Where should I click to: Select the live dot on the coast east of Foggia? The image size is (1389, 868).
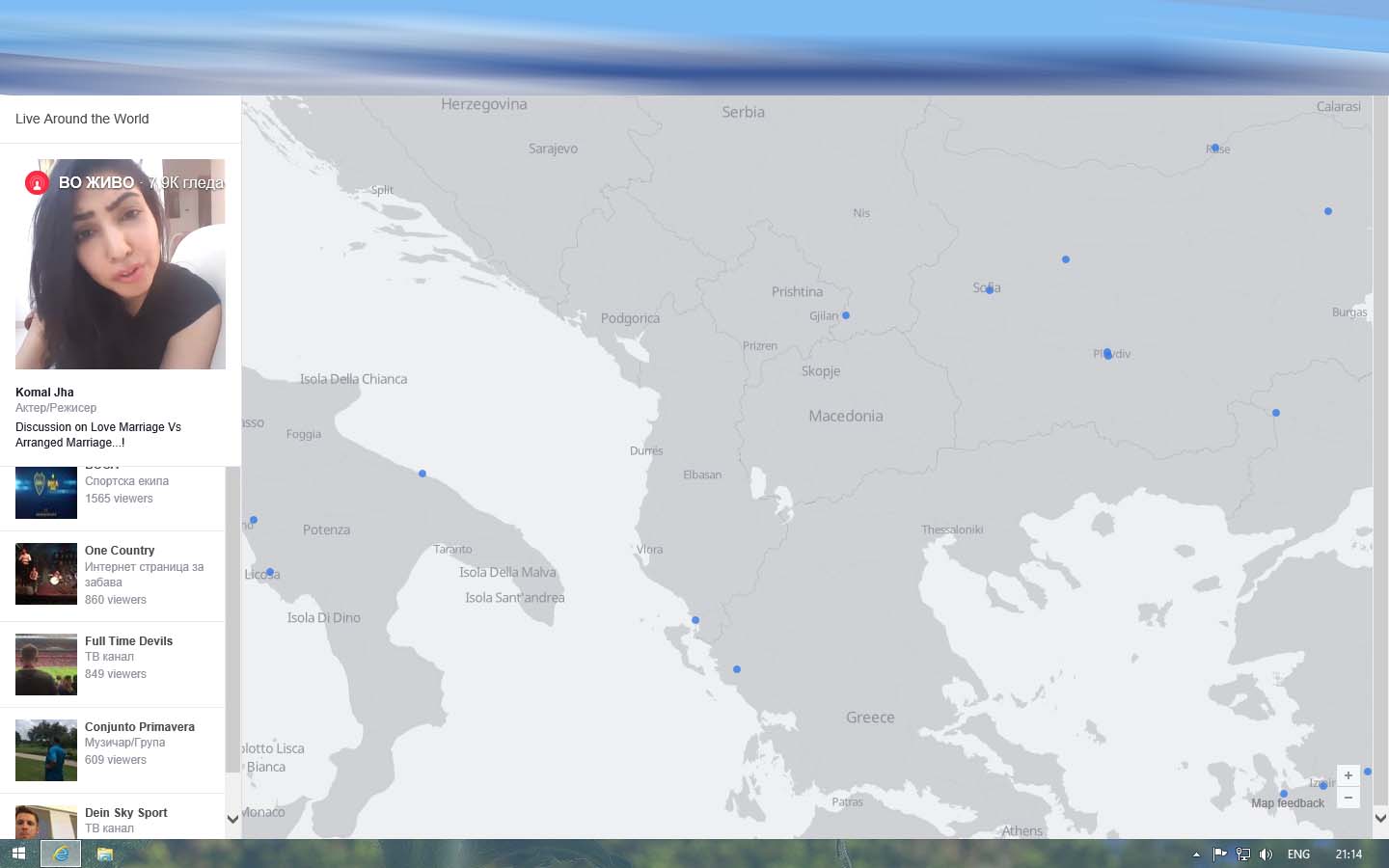tap(422, 474)
